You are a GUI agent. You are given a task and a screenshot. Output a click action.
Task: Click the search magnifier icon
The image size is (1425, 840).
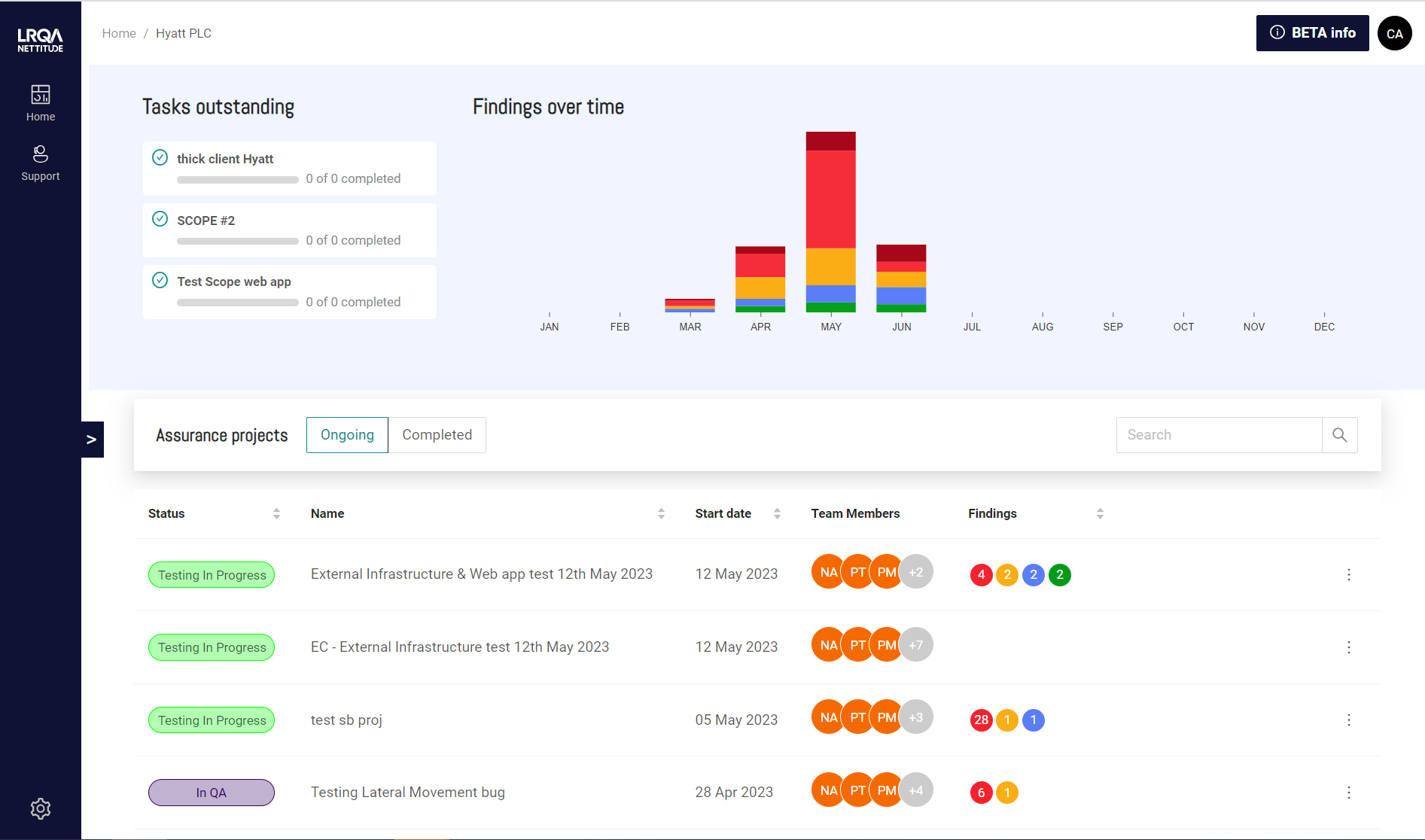click(1339, 435)
